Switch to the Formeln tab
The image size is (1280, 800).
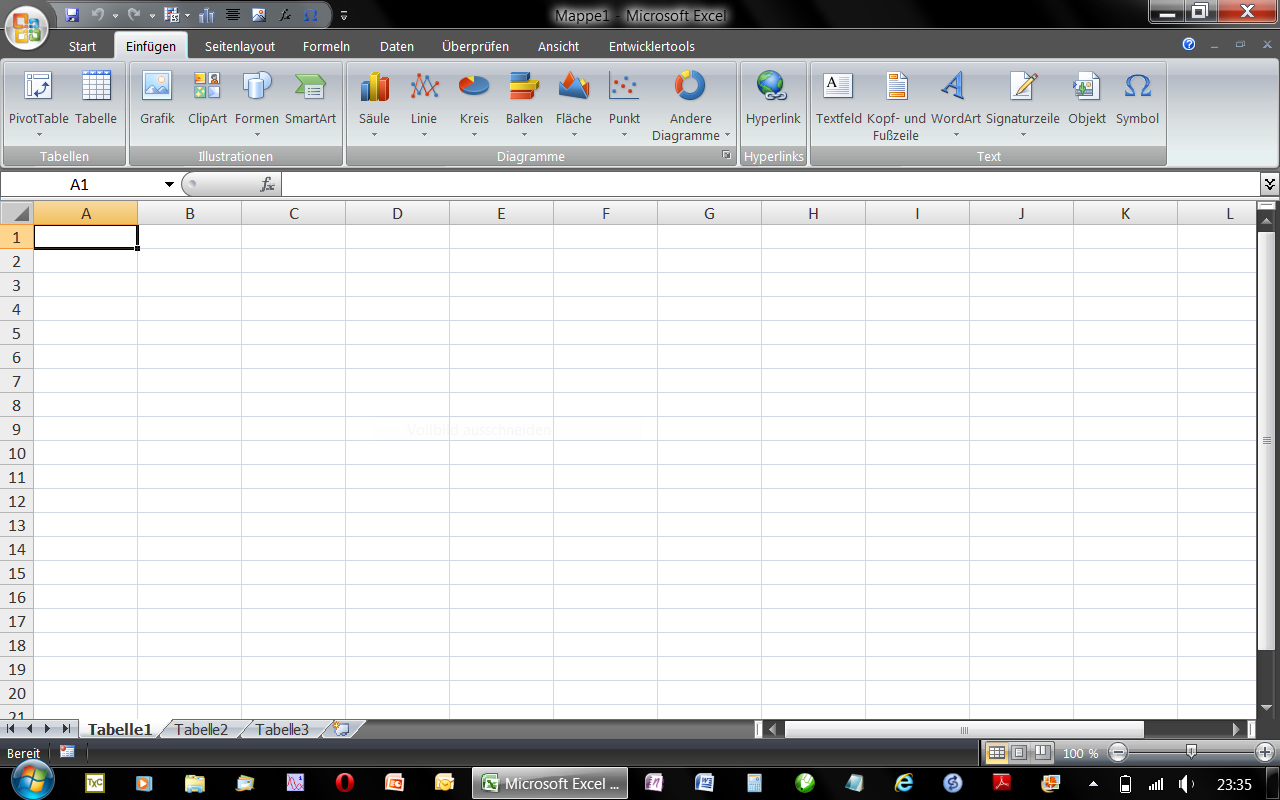click(x=326, y=46)
